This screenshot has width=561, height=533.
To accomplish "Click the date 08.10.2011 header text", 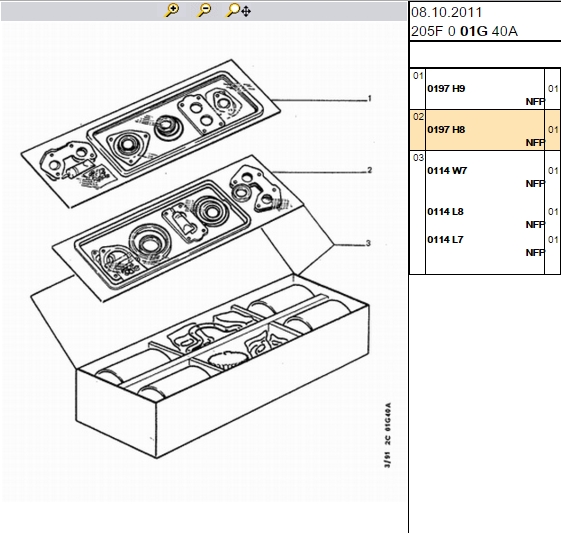I will [x=447, y=13].
